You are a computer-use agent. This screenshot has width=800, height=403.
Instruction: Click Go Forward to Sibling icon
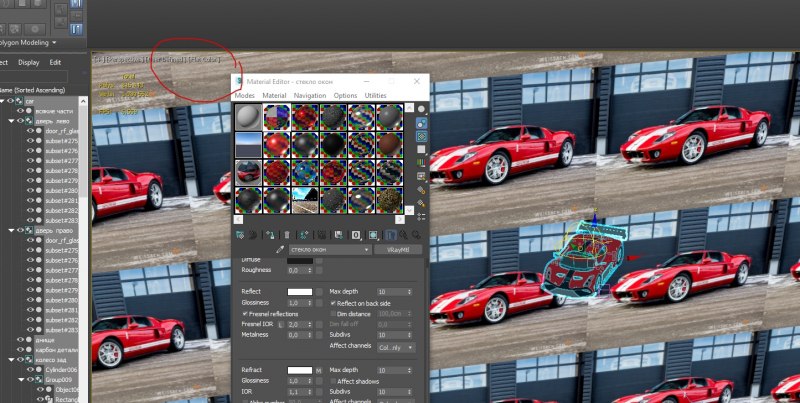(x=416, y=235)
